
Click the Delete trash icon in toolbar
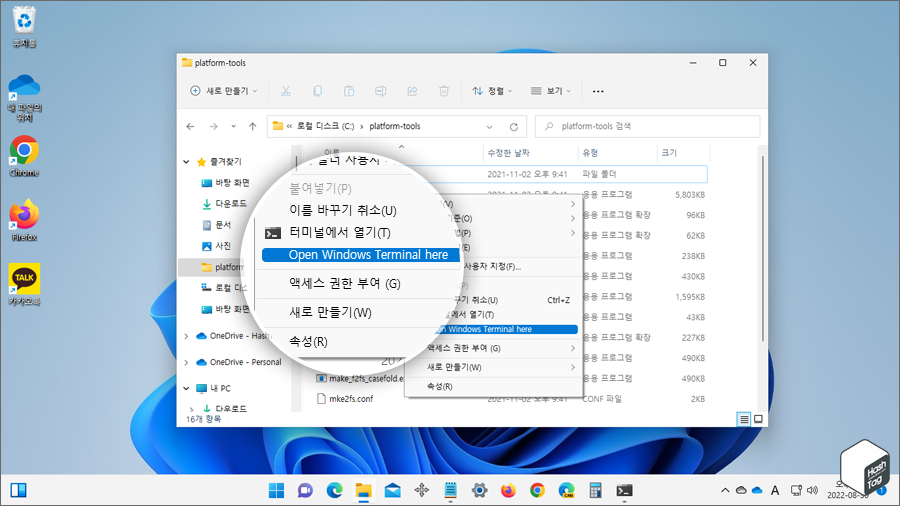pos(444,91)
